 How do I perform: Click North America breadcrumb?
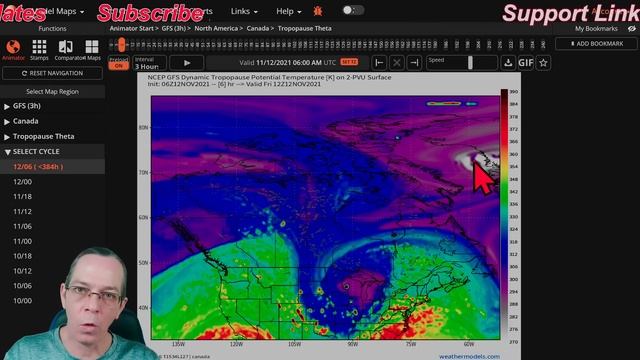[x=216, y=29]
